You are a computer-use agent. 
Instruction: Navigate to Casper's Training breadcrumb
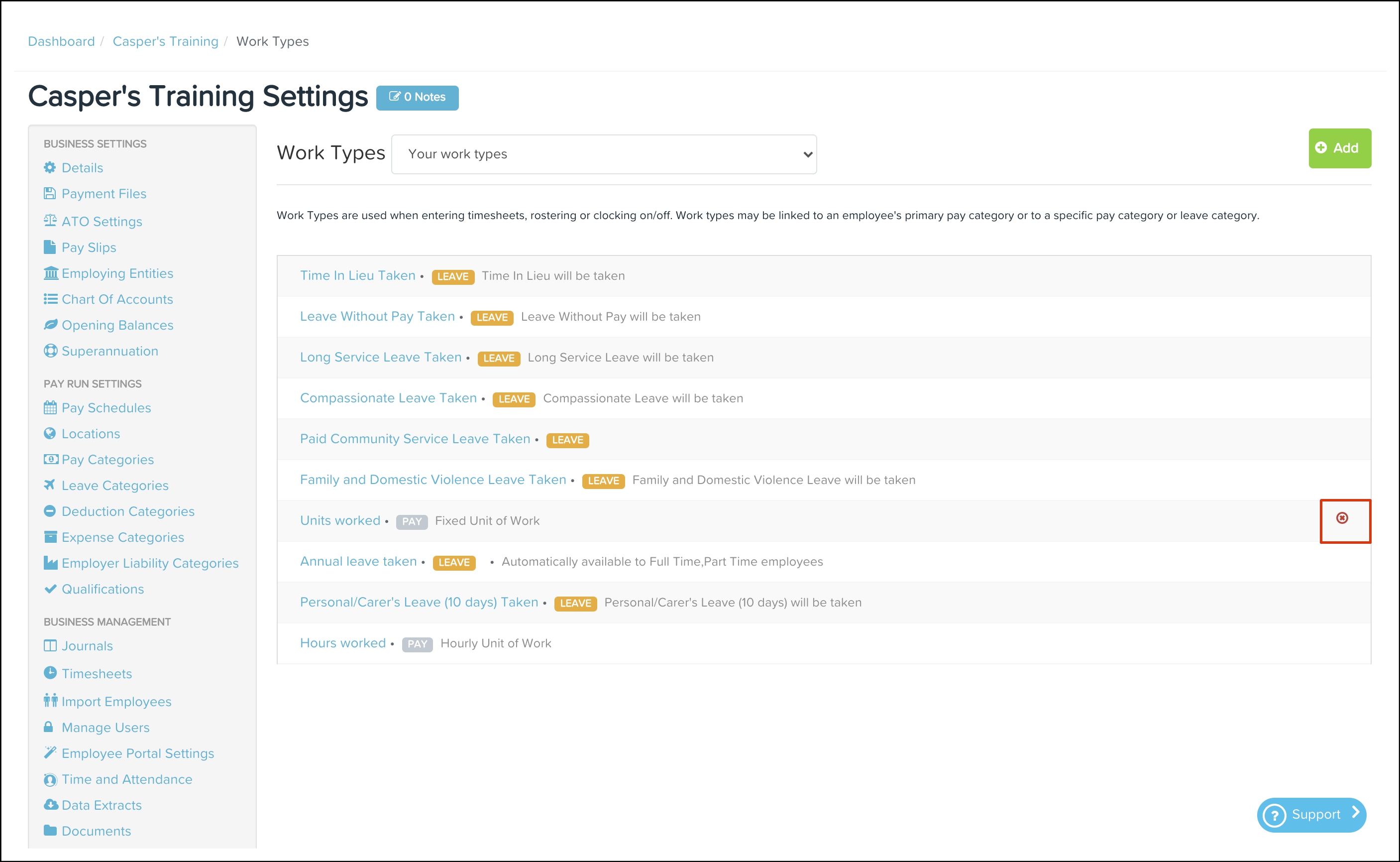point(165,42)
